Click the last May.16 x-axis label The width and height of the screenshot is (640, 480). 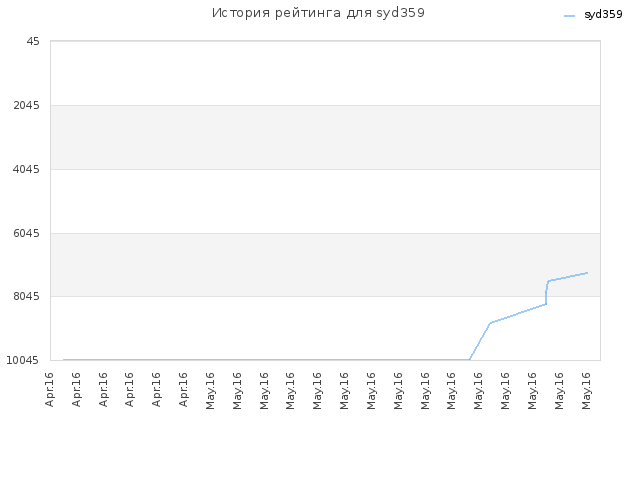click(586, 391)
